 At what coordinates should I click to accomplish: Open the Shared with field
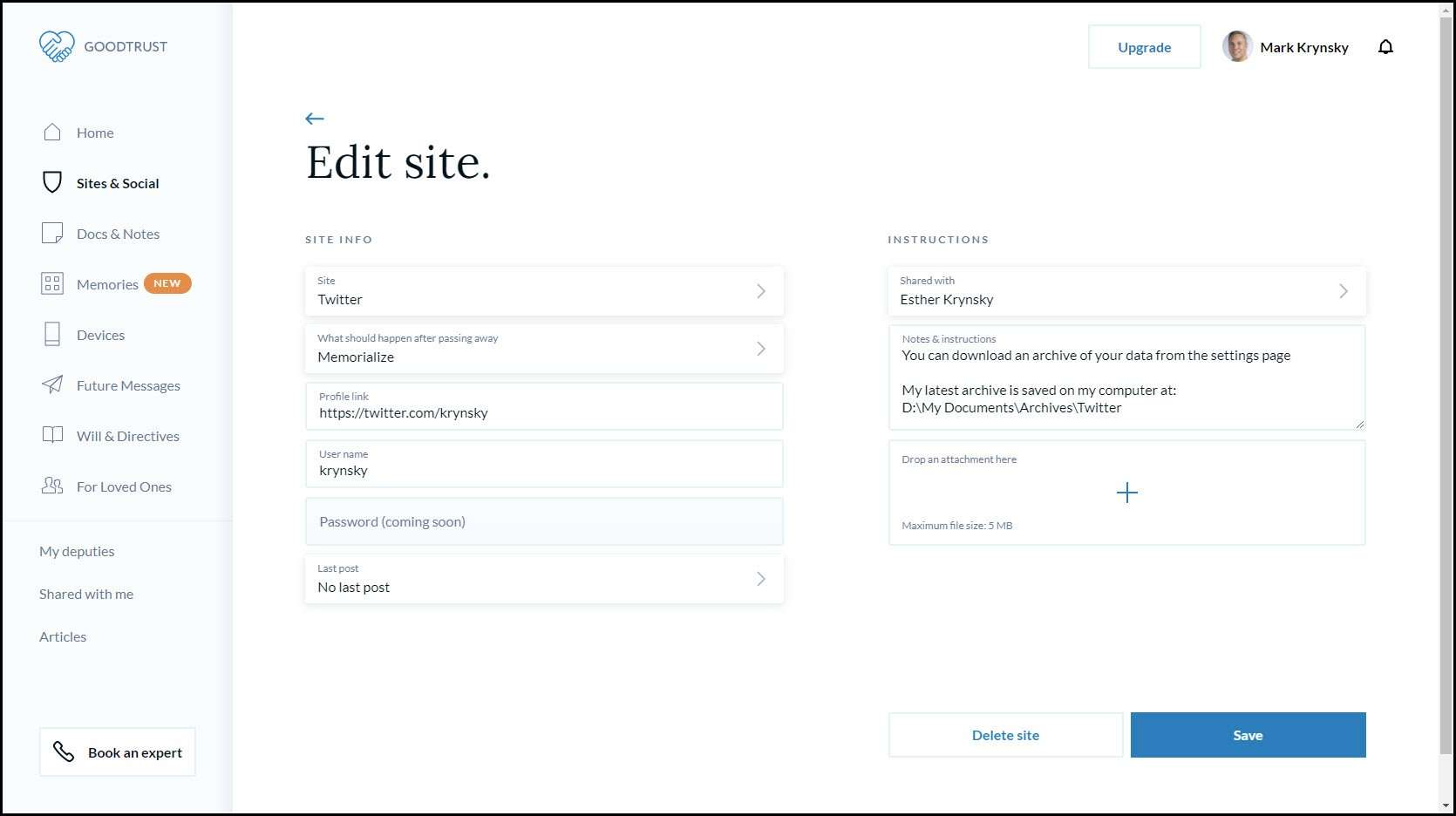(x=1126, y=291)
